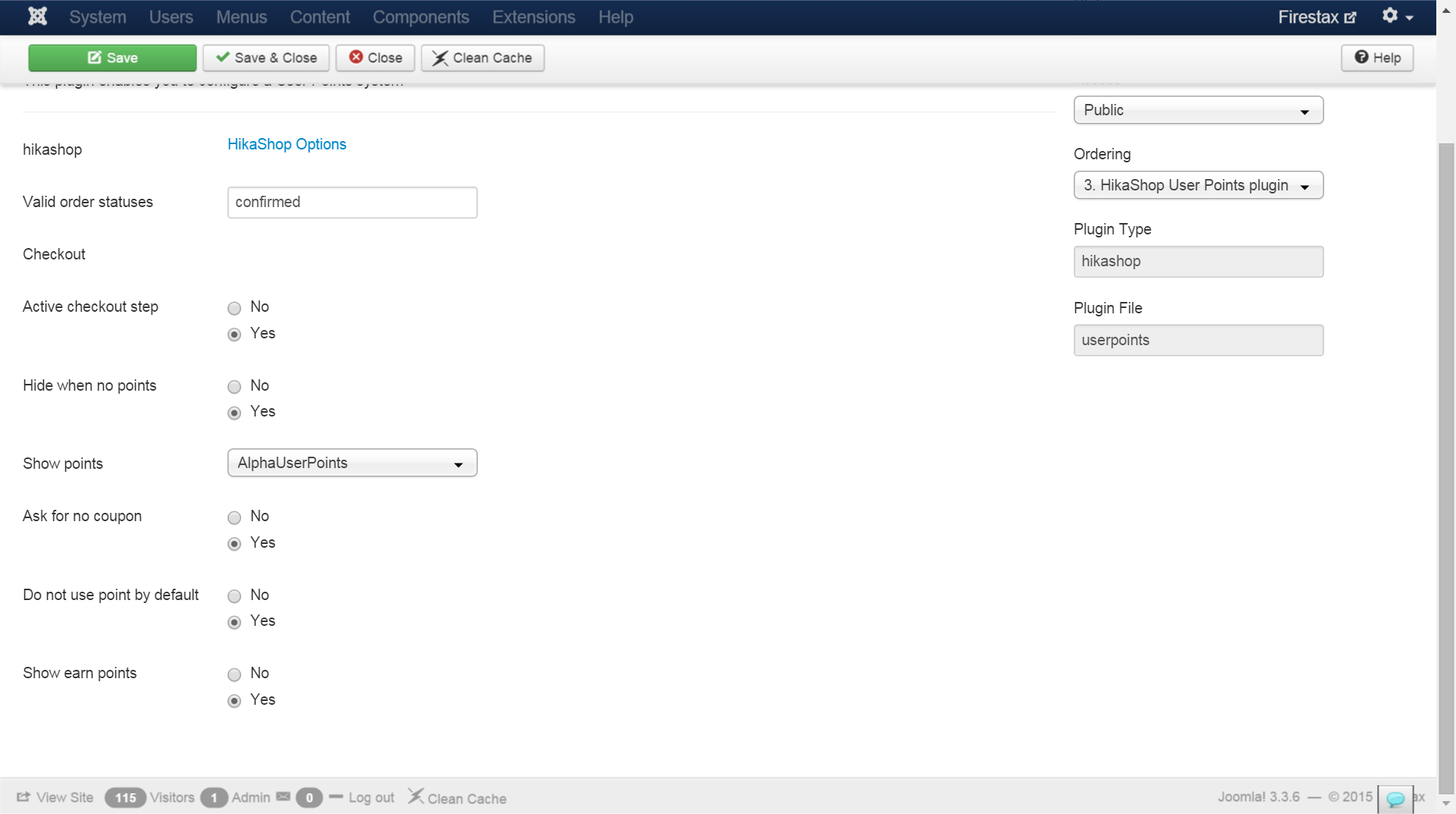Screen dimensions: 1456x814
Task: Open the Ordering dropdown
Action: (1198, 185)
